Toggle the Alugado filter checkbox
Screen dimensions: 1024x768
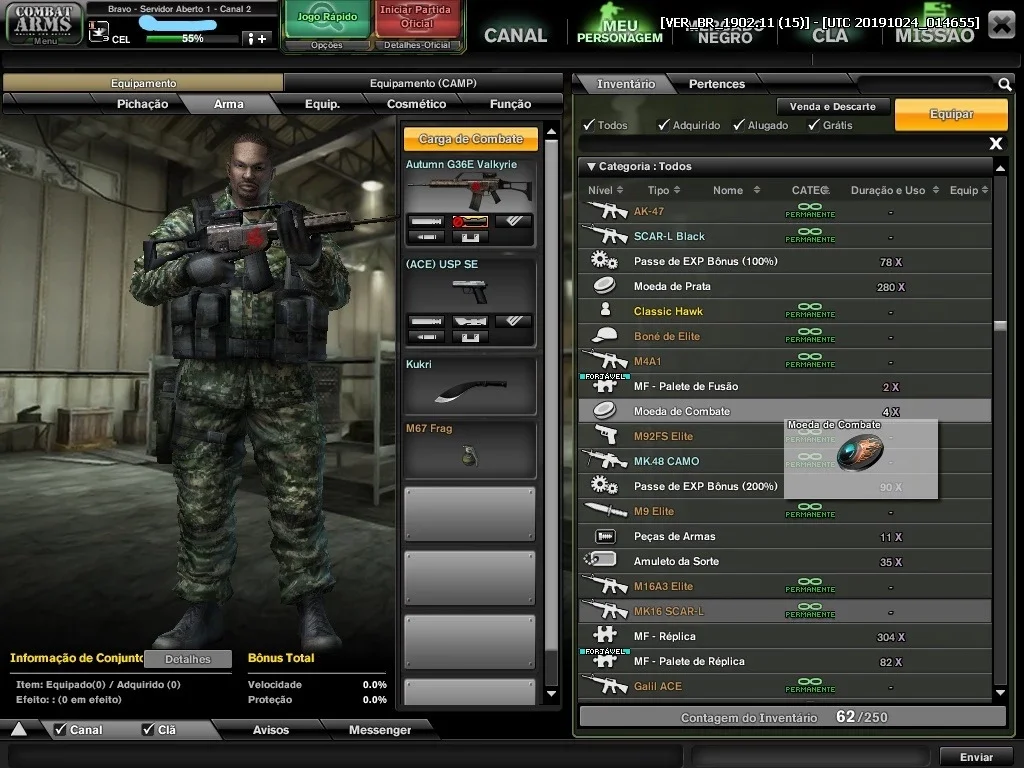click(x=739, y=125)
